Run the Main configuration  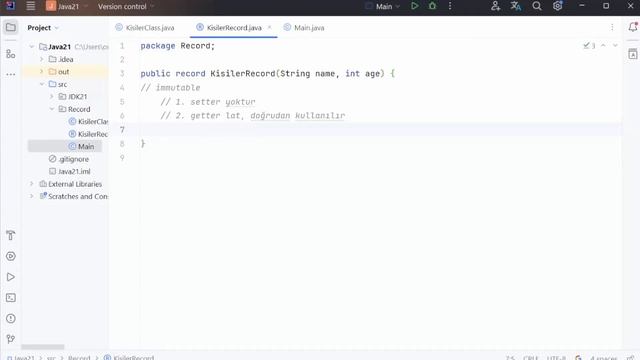click(x=415, y=6)
